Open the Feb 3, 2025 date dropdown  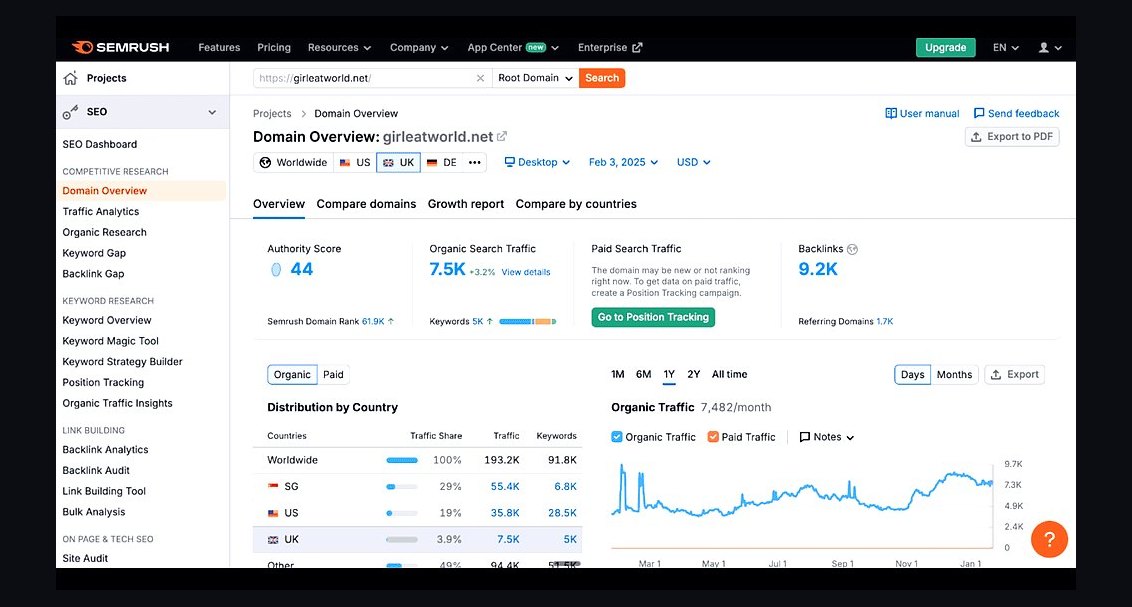pos(623,162)
